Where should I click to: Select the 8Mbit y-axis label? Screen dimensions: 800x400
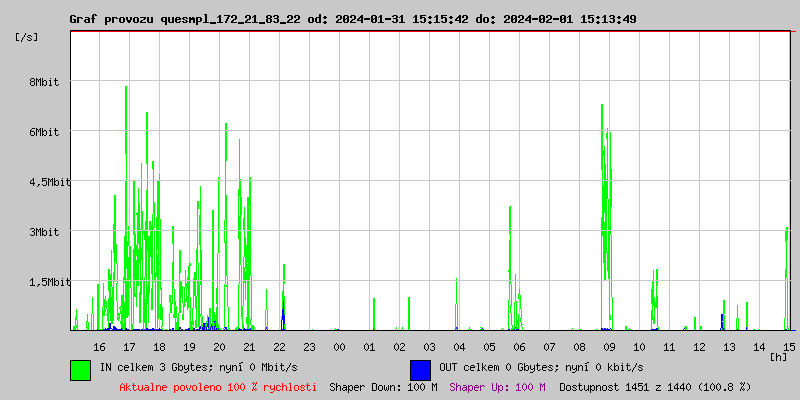(x=44, y=82)
